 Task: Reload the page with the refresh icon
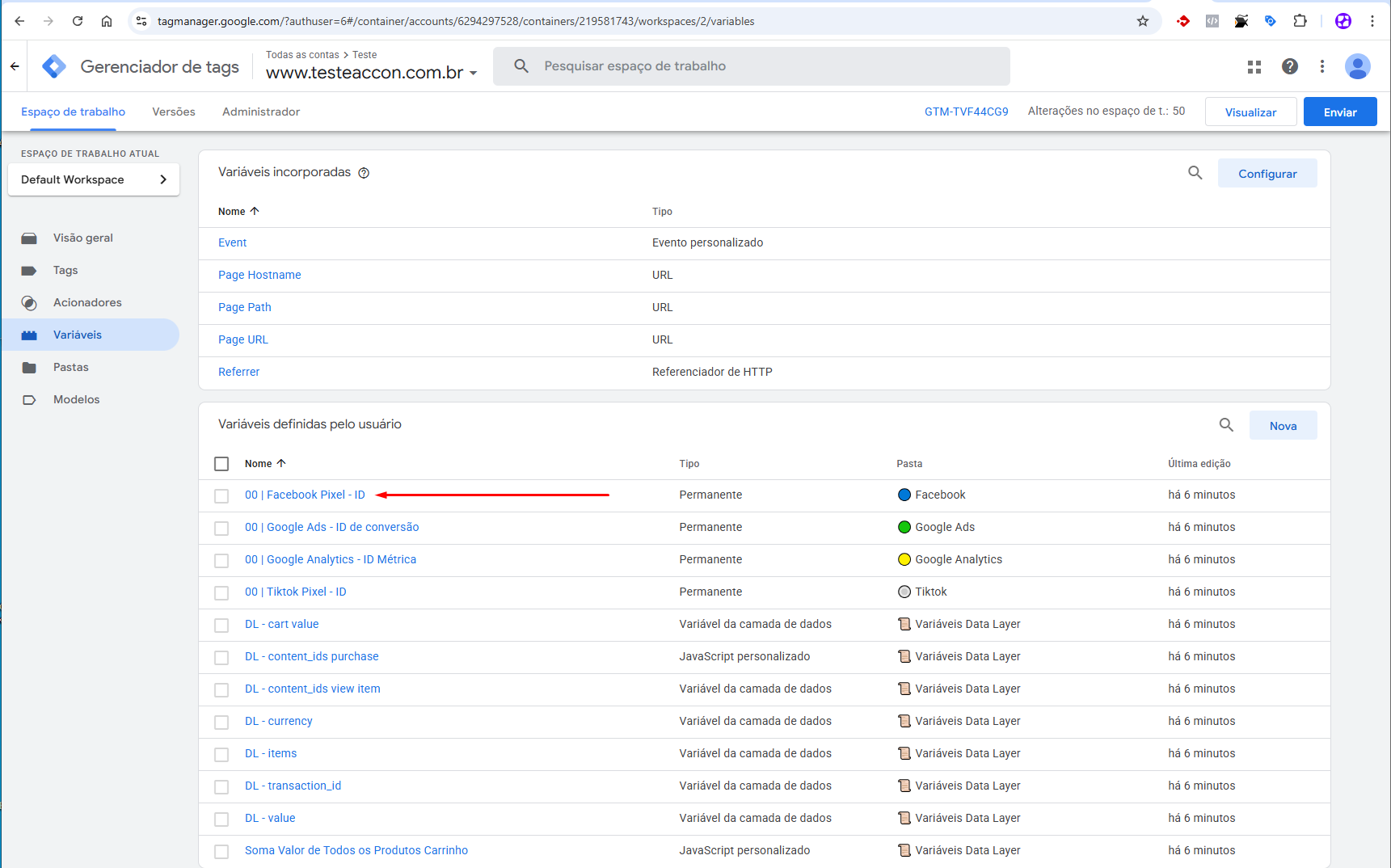coord(78,21)
